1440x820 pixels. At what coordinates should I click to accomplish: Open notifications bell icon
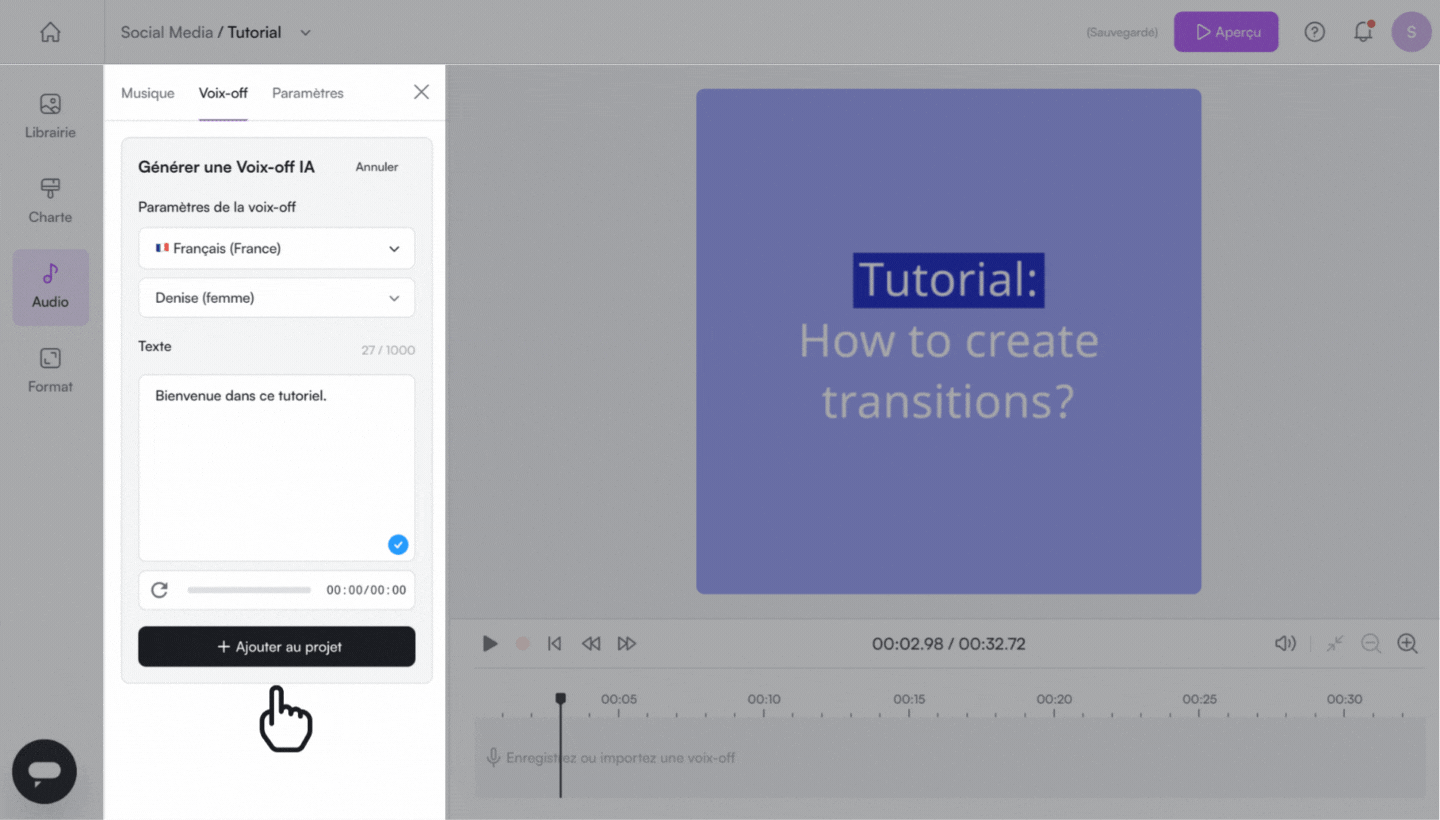[x=1362, y=32]
